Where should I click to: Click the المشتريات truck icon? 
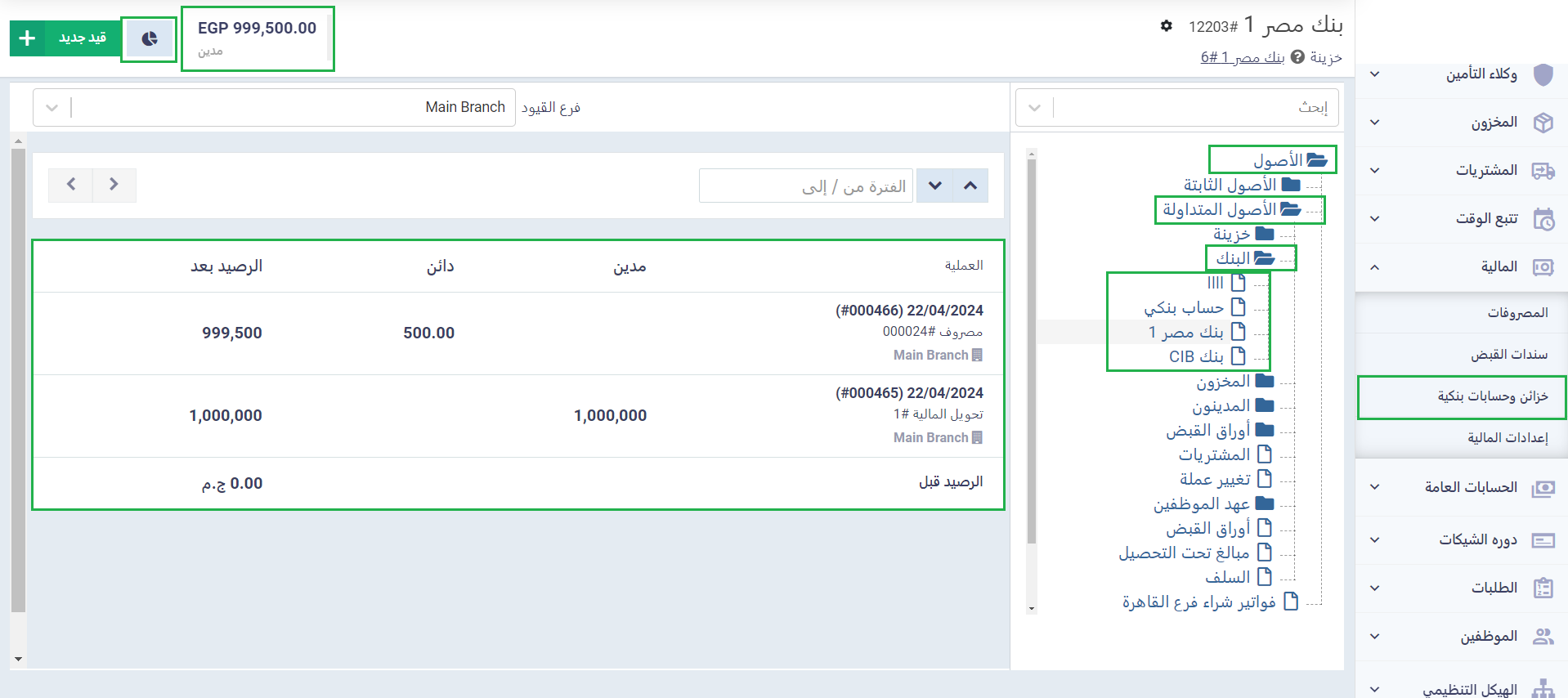1543,171
